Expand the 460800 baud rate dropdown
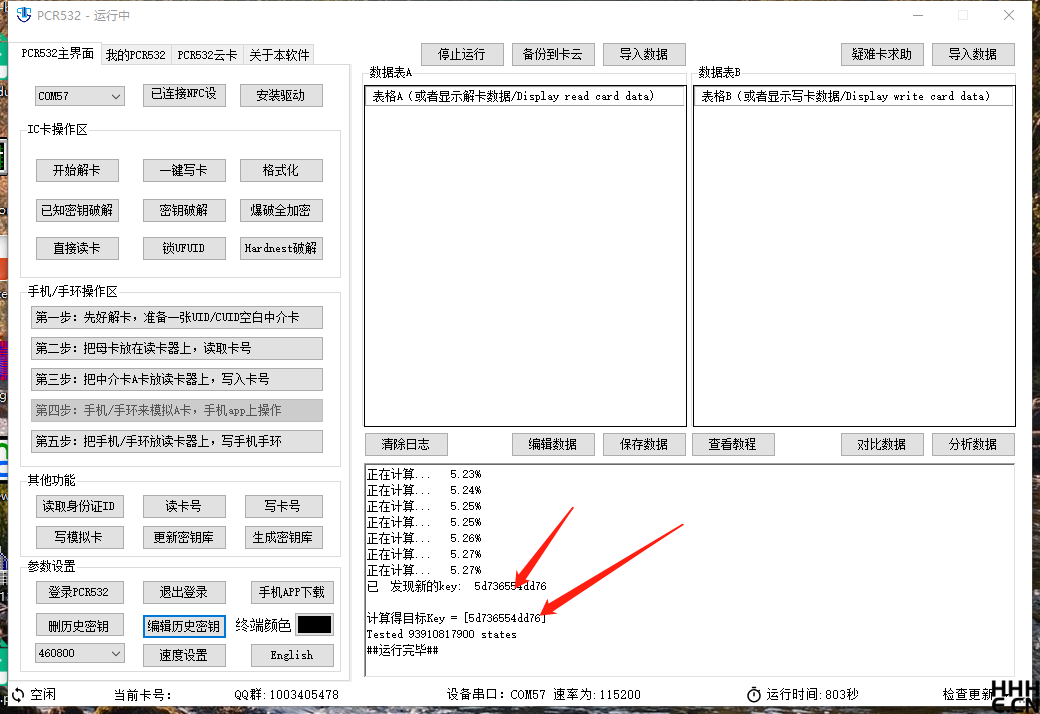1040x714 pixels. [x=78, y=654]
